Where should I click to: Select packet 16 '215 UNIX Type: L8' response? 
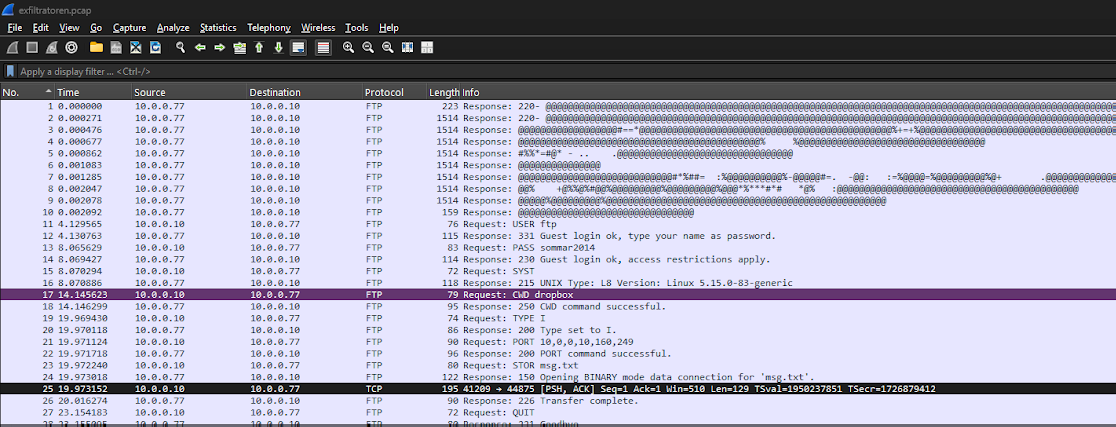click(x=558, y=283)
